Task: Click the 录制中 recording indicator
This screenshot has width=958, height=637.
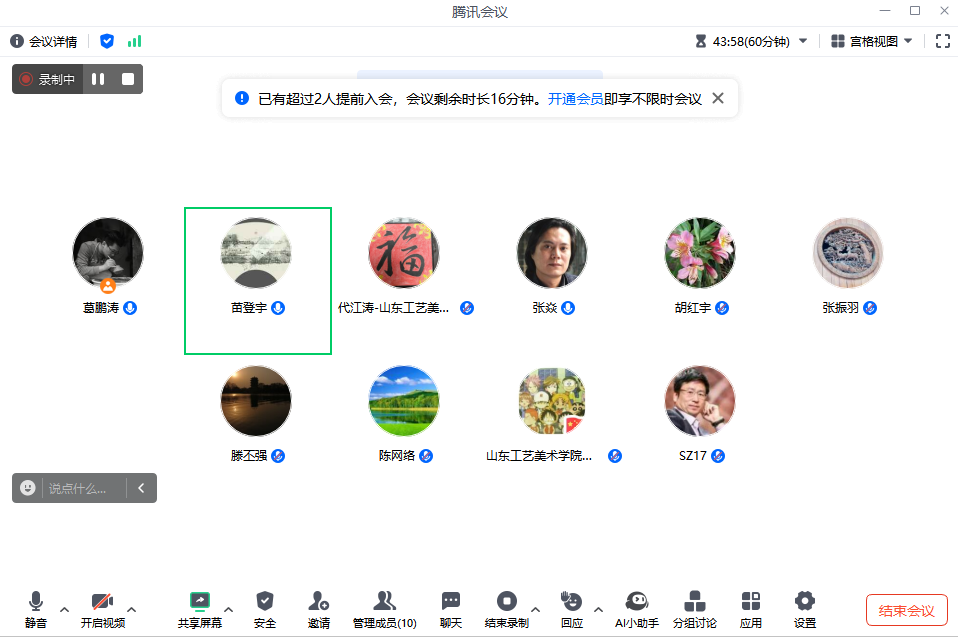Action: [x=48, y=79]
